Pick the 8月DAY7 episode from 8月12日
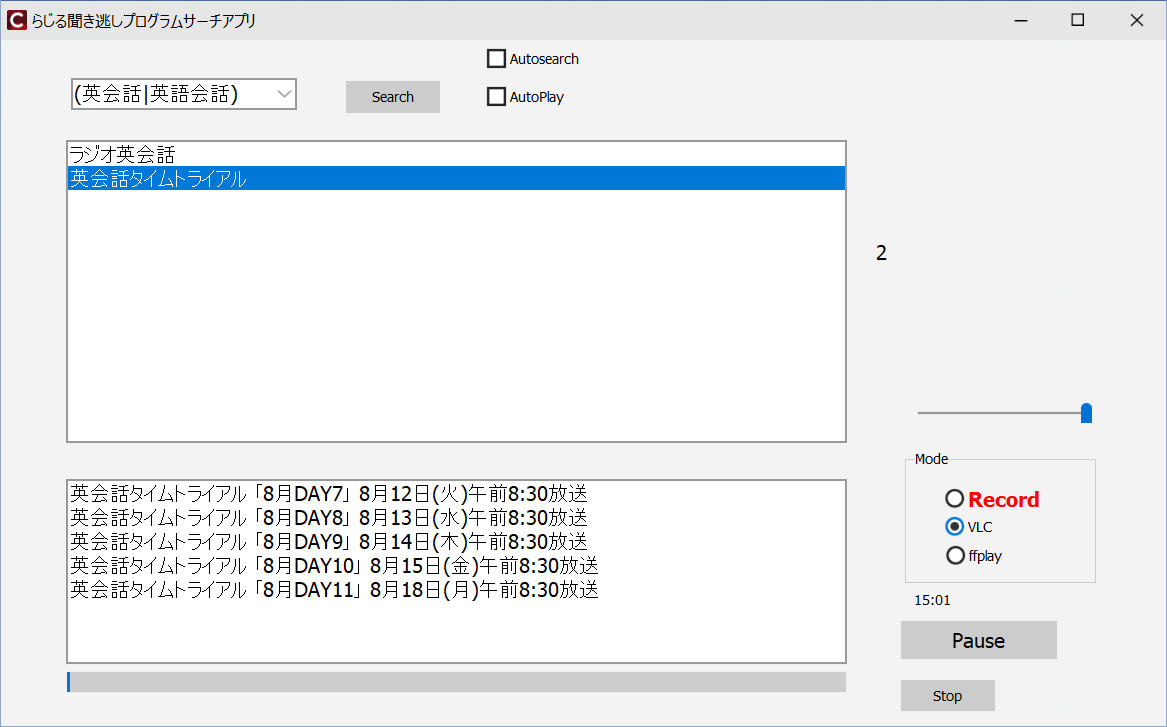Screen dimensions: 1167x727 (x=329, y=493)
